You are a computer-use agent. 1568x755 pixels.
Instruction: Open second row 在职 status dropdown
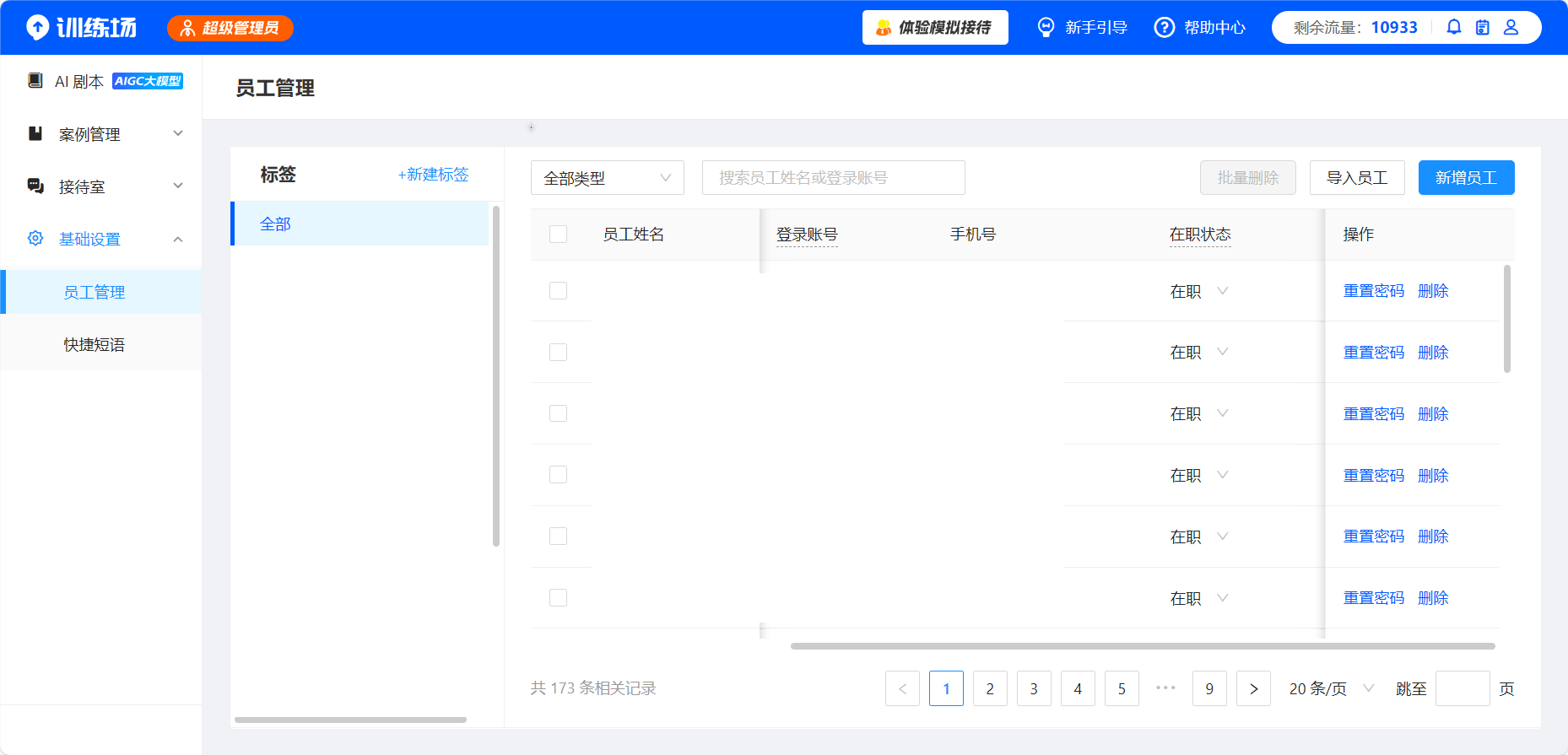(x=1199, y=352)
